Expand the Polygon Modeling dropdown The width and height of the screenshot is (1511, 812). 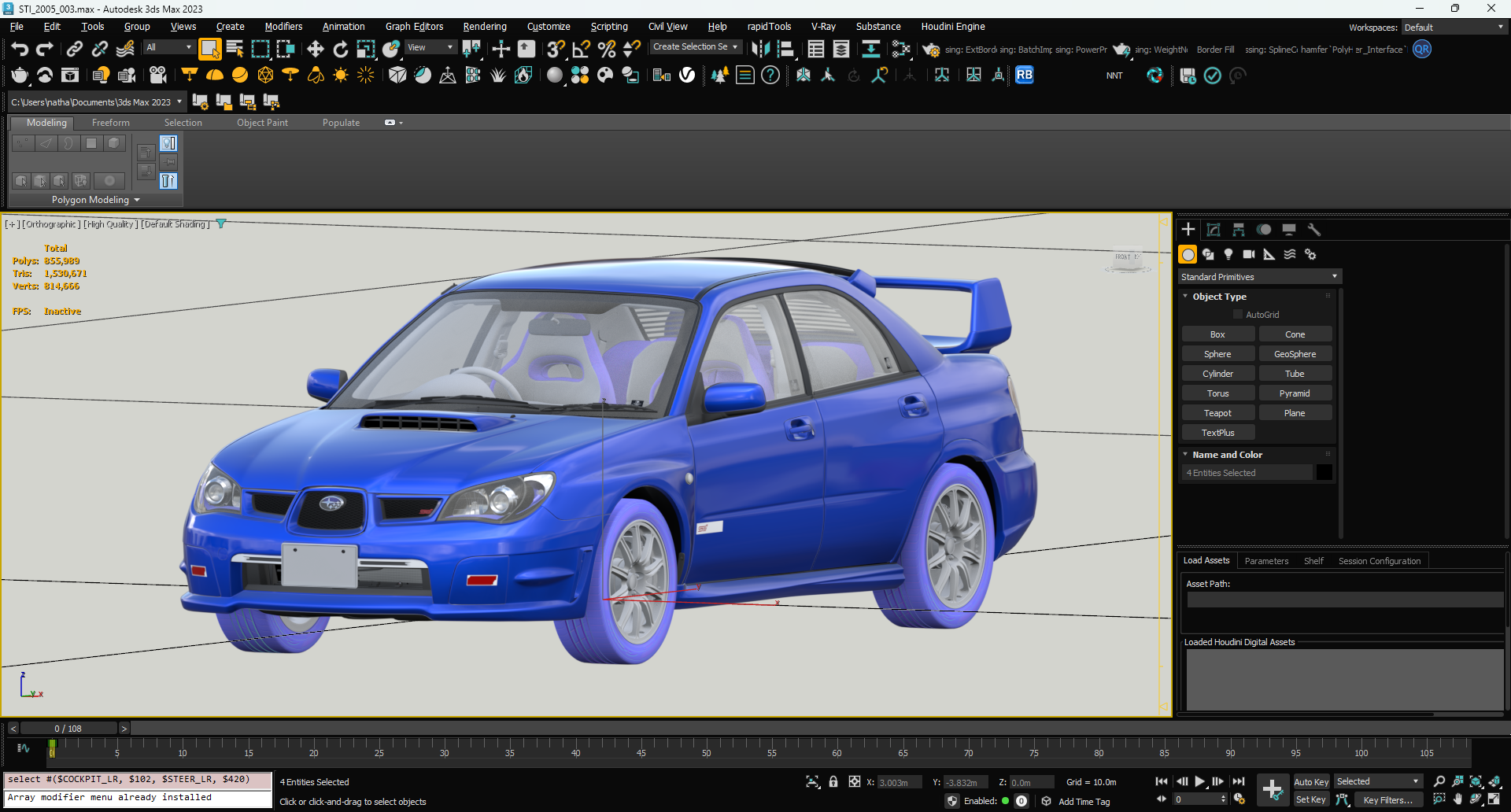click(95, 200)
